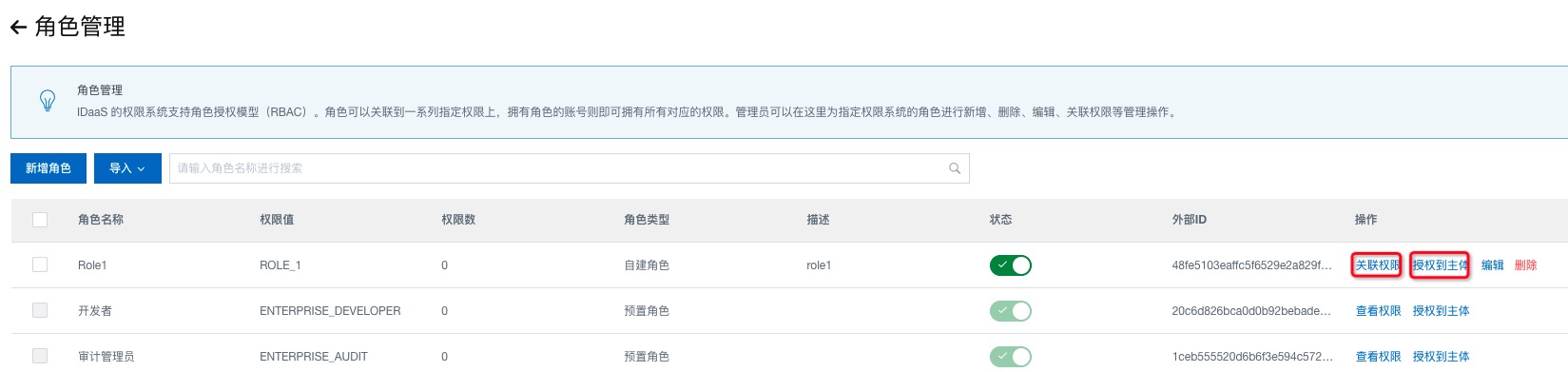Click the search magnifier icon
The width and height of the screenshot is (1568, 372).
[955, 168]
